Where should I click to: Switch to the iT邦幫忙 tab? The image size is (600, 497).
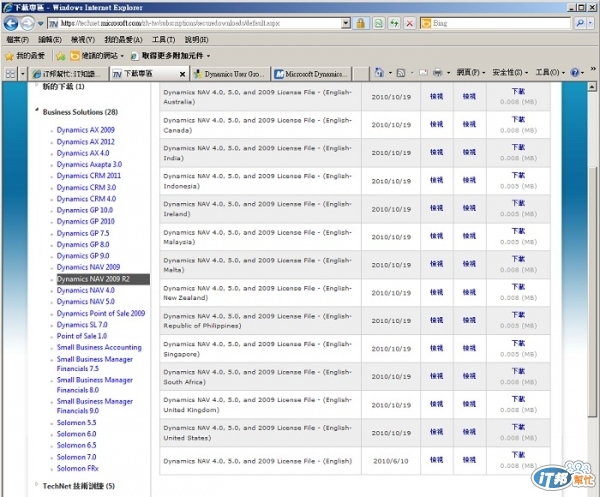(69, 74)
